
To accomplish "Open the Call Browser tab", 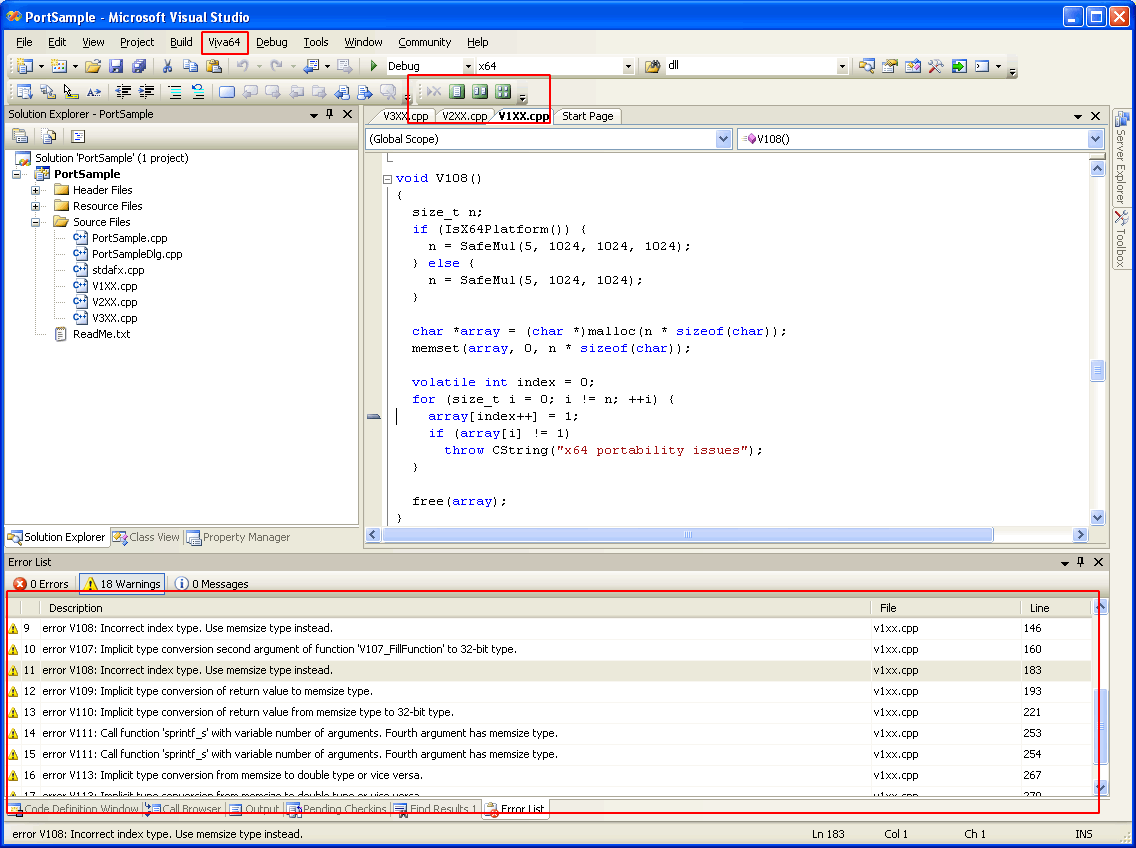I will click(183, 809).
